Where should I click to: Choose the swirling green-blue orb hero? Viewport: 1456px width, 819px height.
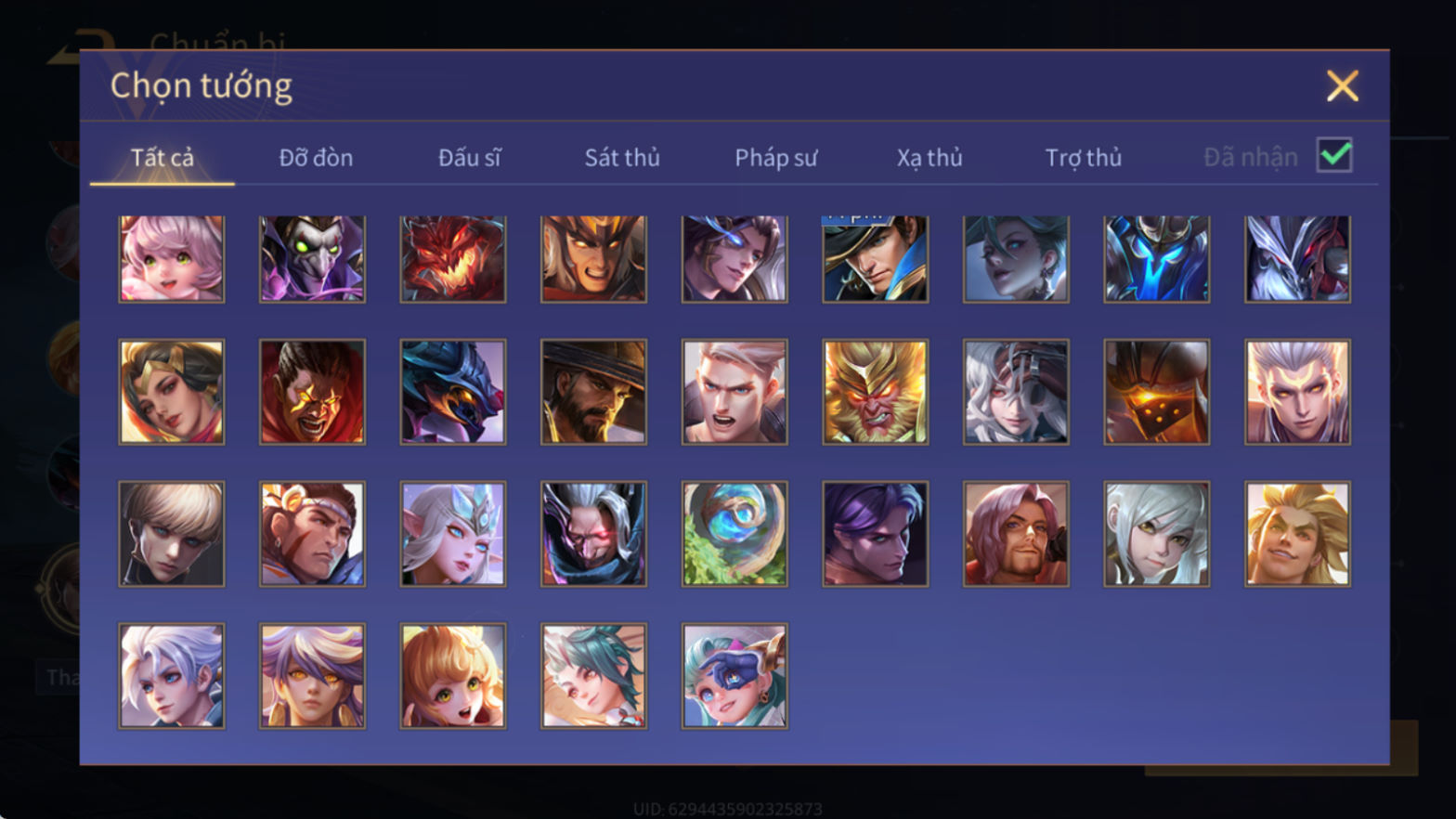pos(734,533)
